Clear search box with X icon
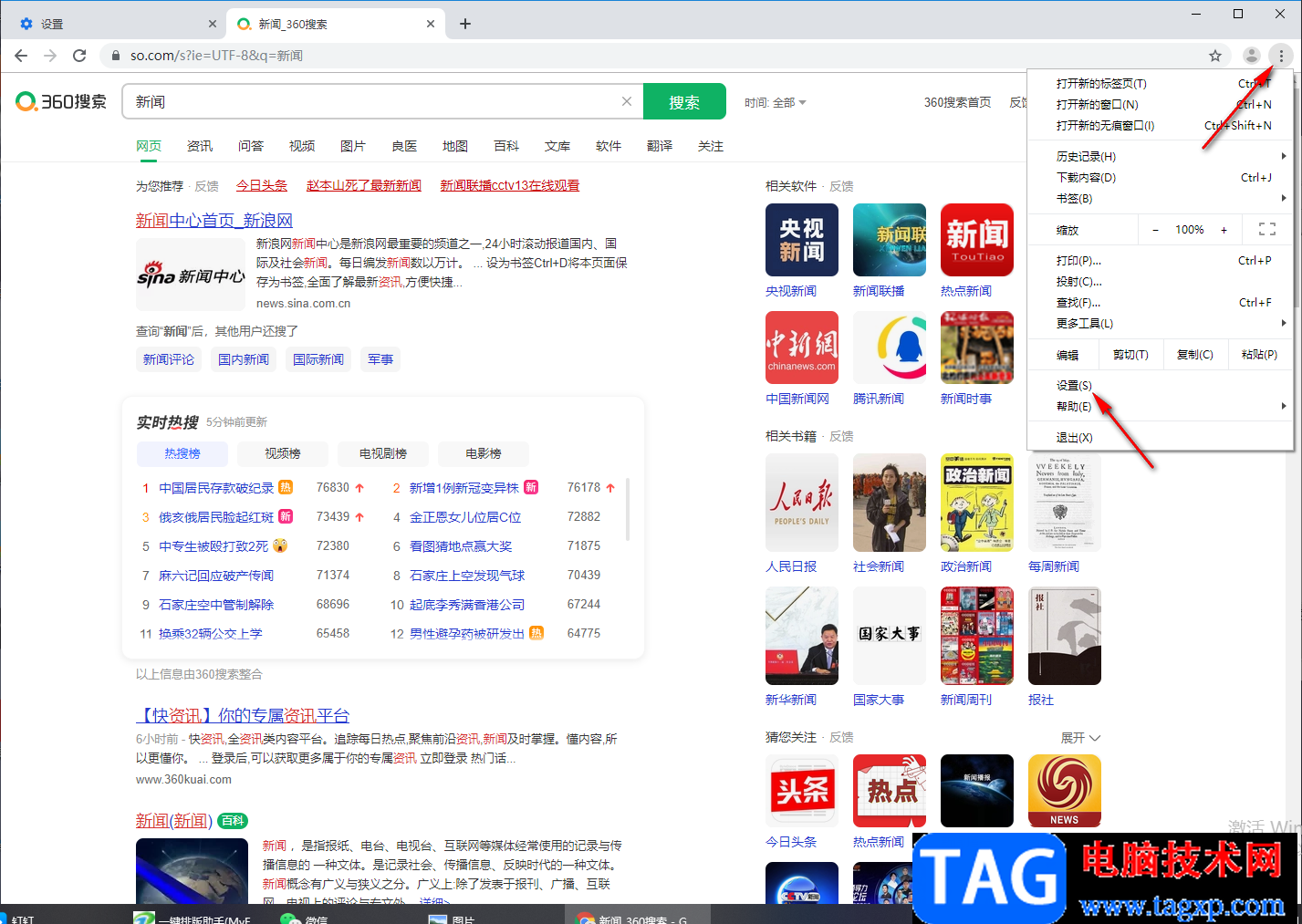1302x924 pixels. pos(627,101)
